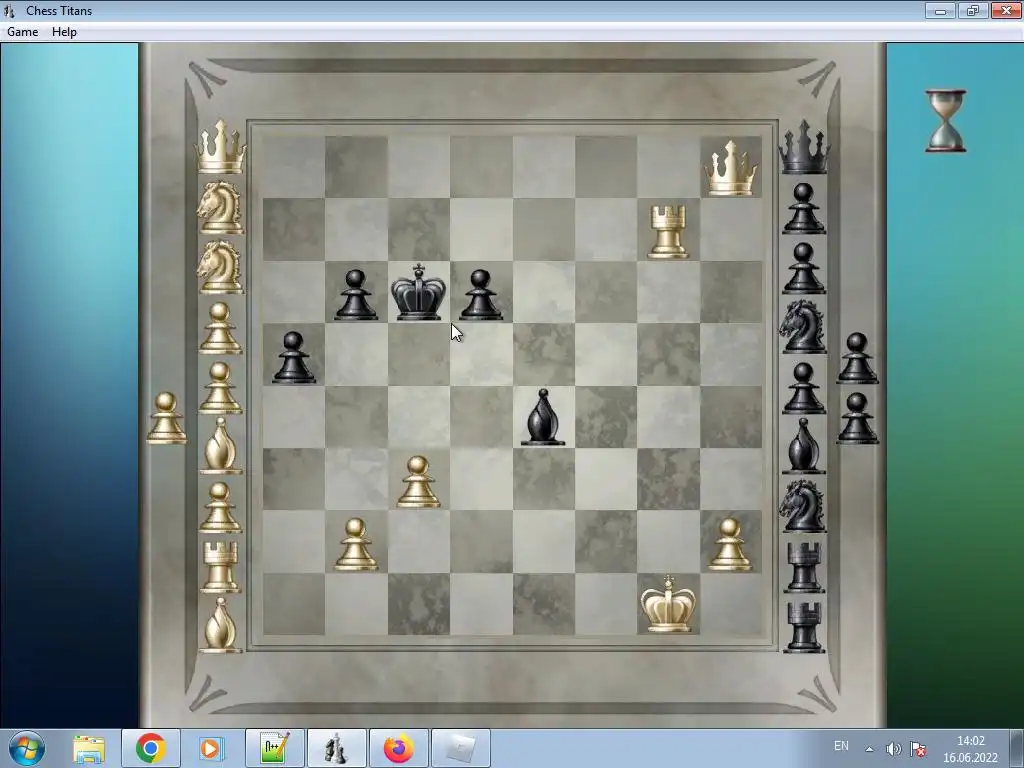The width and height of the screenshot is (1024, 768).
Task: Click the black pawn on the a-file
Action: (x=294, y=357)
